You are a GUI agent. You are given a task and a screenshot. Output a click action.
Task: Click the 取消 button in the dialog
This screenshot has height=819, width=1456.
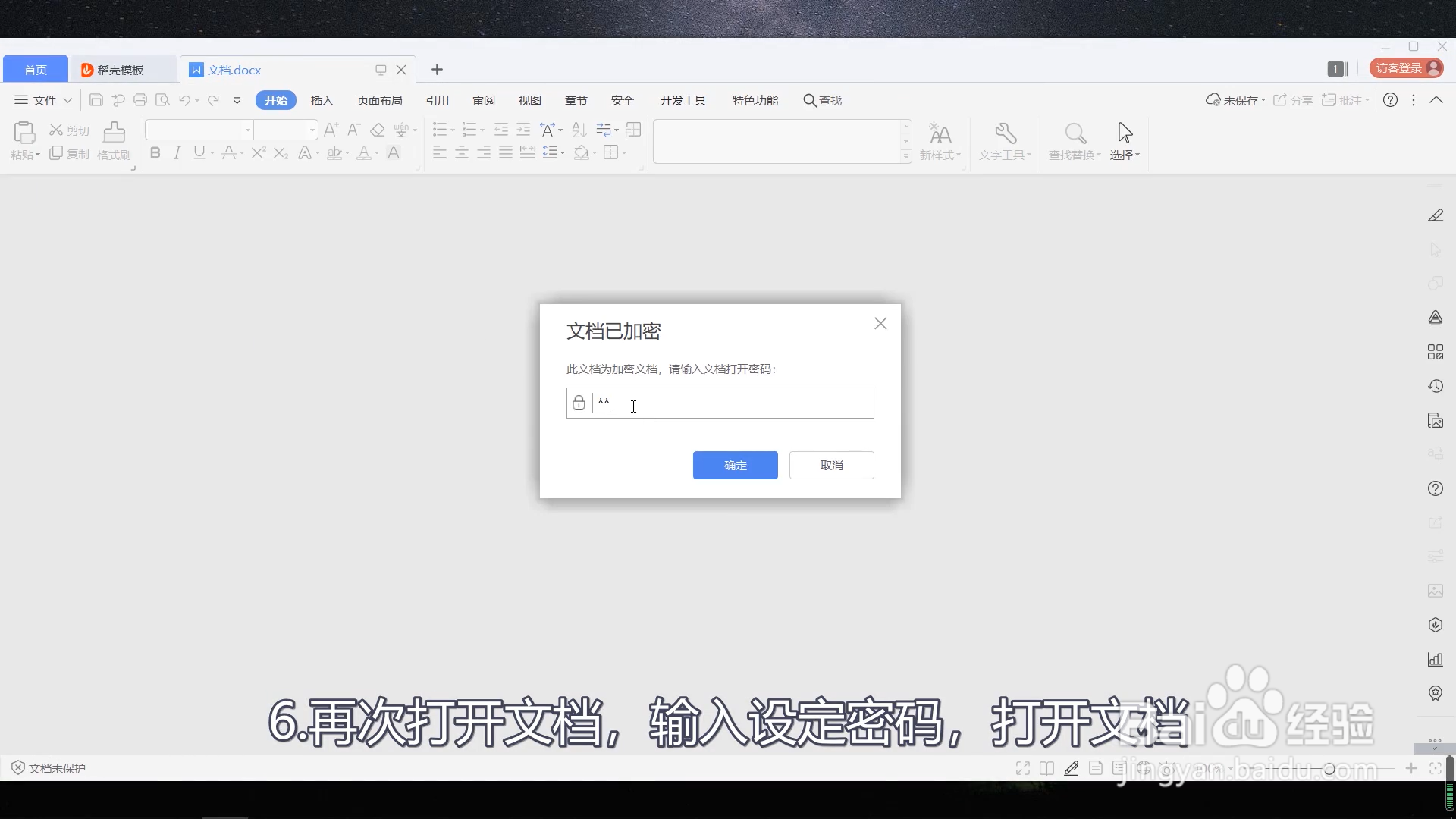point(831,465)
